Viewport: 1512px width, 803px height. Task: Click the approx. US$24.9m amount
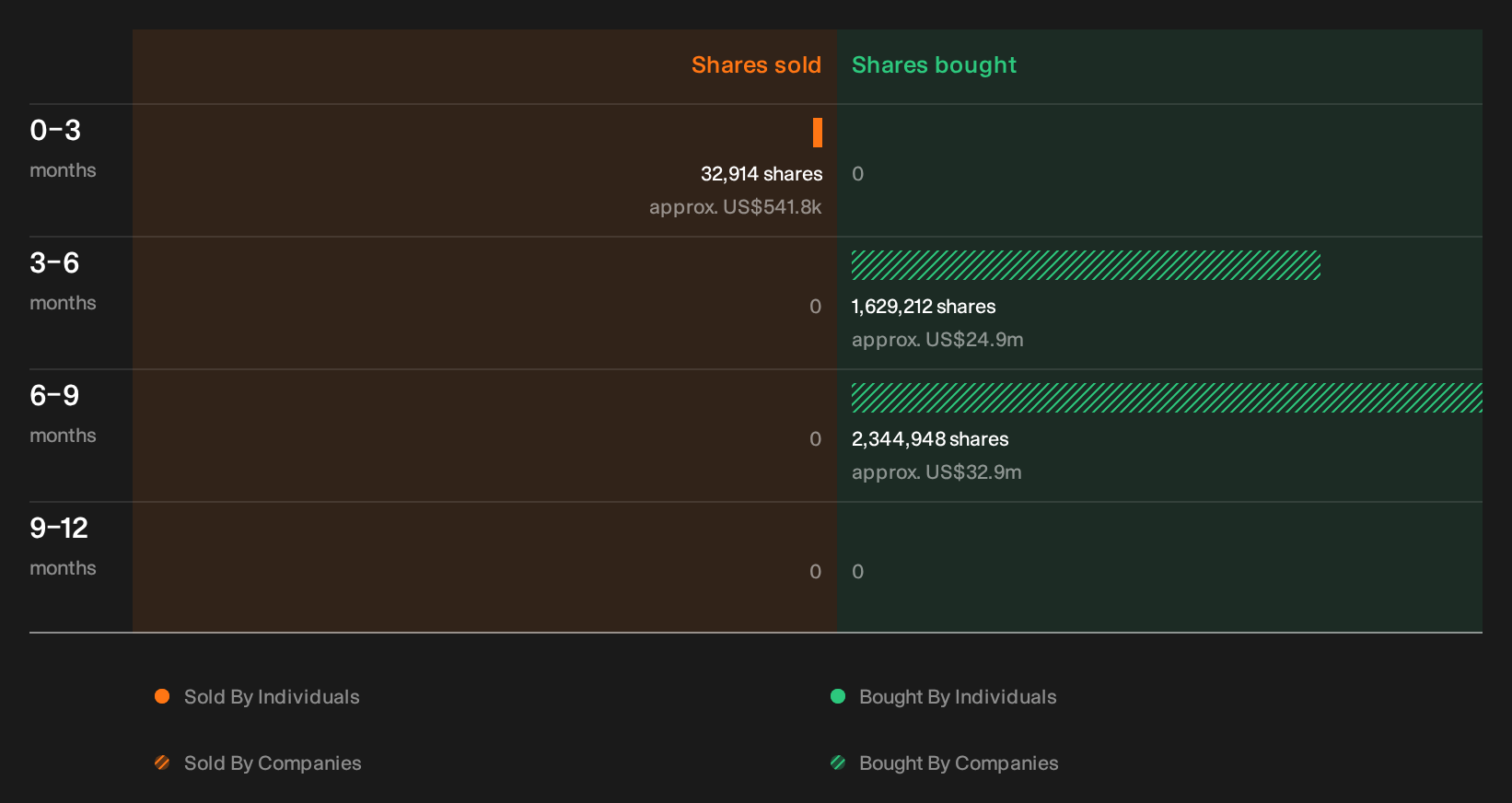coord(937,340)
